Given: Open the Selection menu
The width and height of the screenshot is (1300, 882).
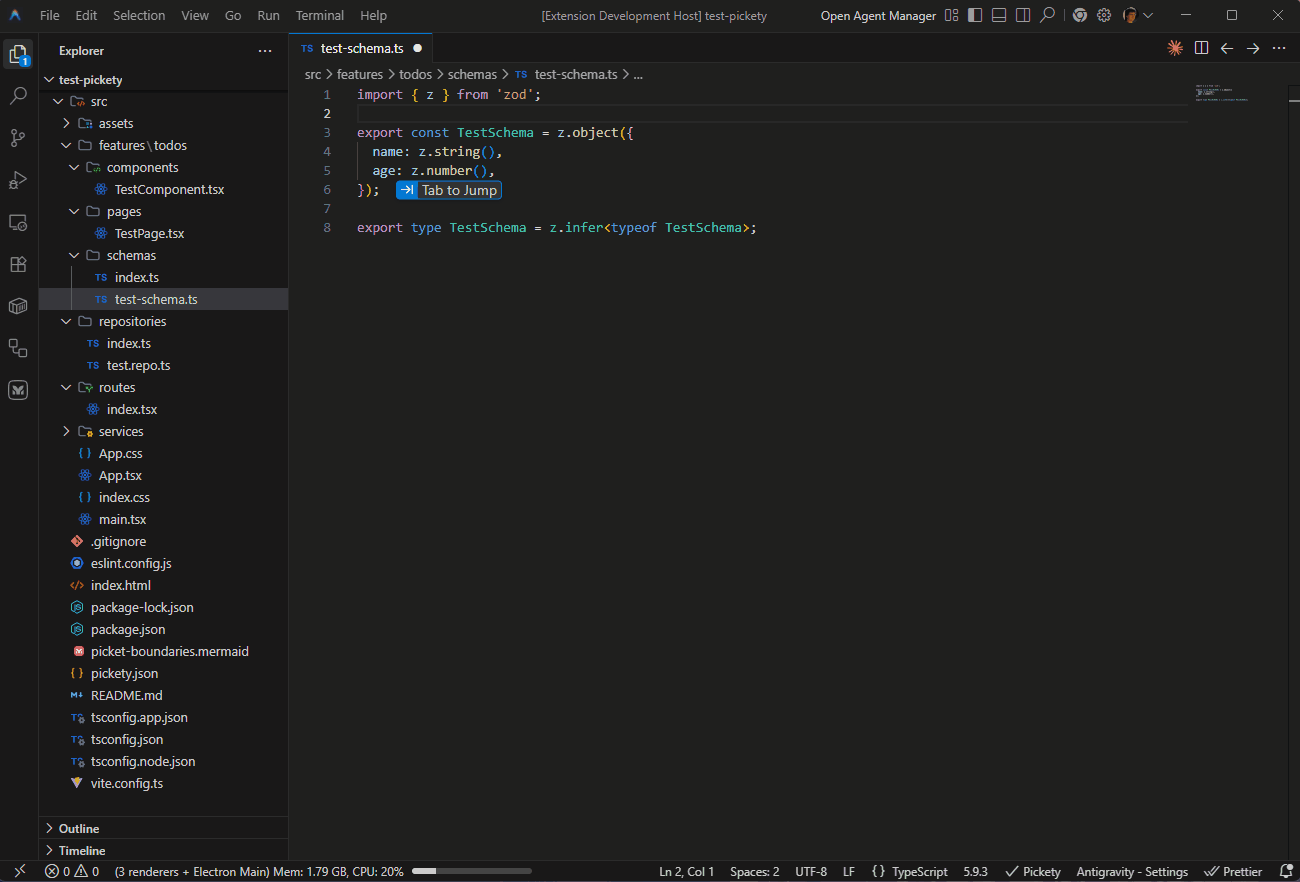Looking at the screenshot, I should pos(139,15).
